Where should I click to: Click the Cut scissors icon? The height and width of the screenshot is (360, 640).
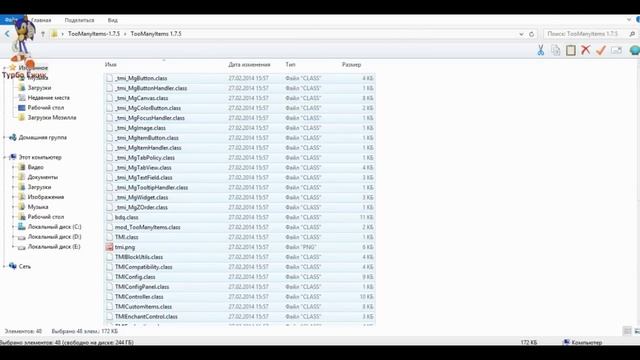coord(540,50)
